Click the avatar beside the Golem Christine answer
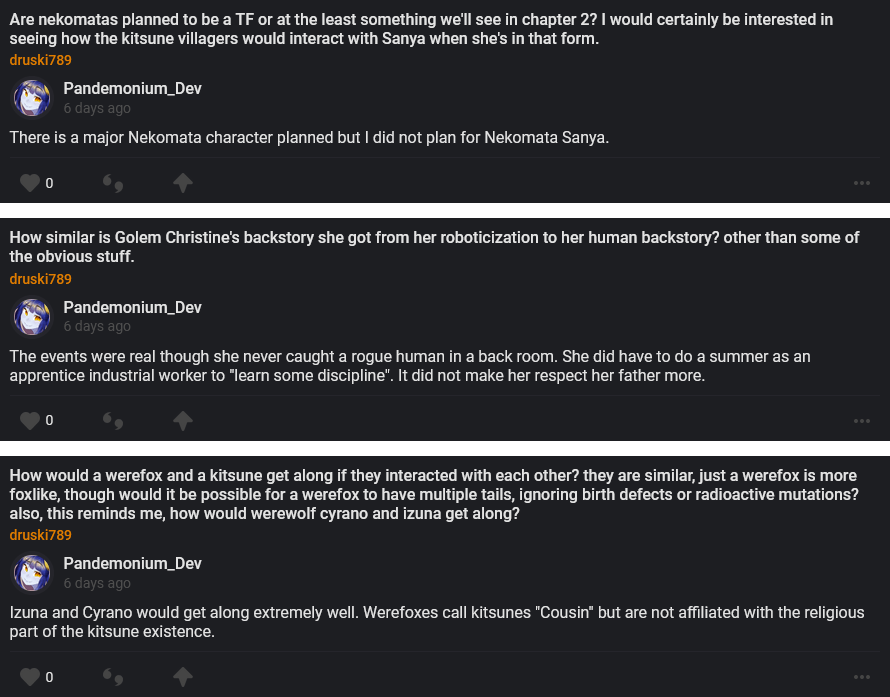Image resolution: width=890 pixels, height=697 pixels. [31, 316]
